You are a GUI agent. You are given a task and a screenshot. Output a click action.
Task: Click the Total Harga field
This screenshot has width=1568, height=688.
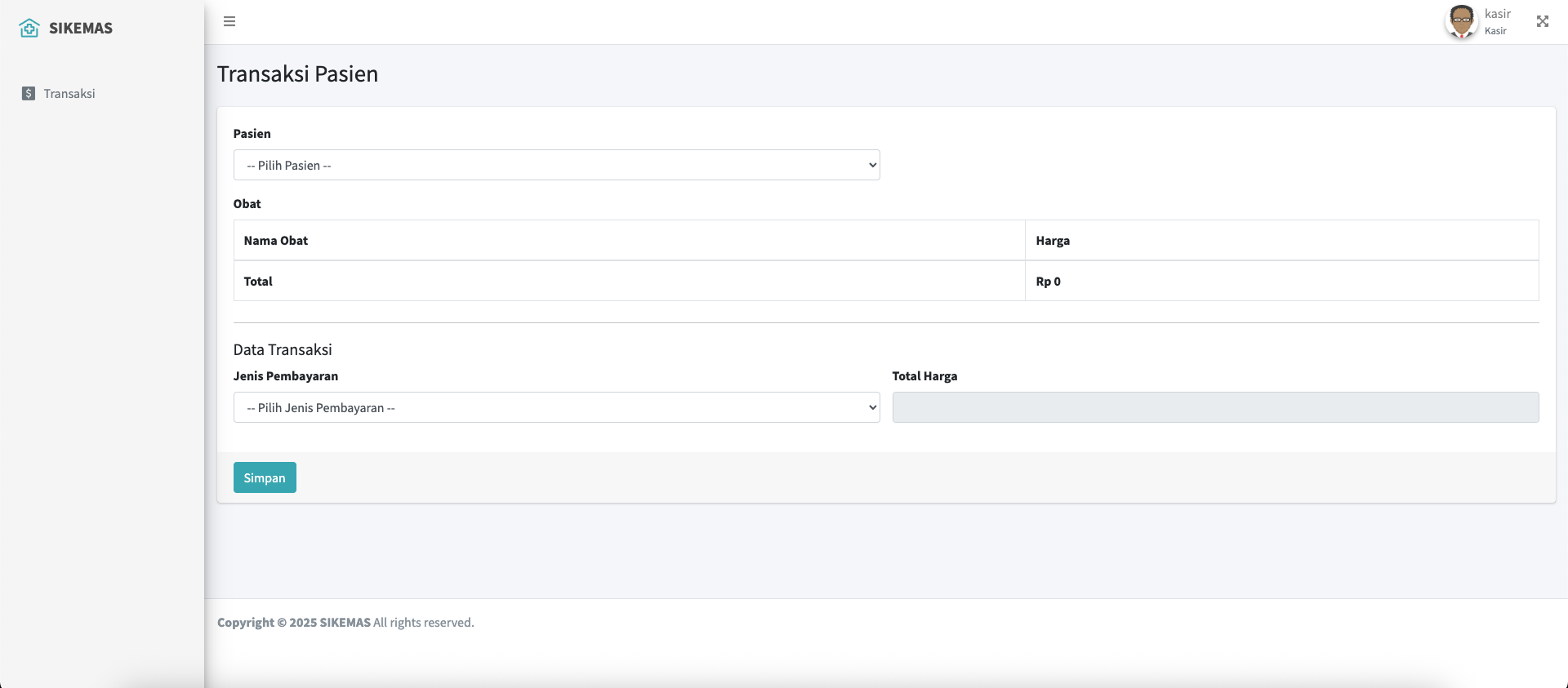(x=1215, y=407)
